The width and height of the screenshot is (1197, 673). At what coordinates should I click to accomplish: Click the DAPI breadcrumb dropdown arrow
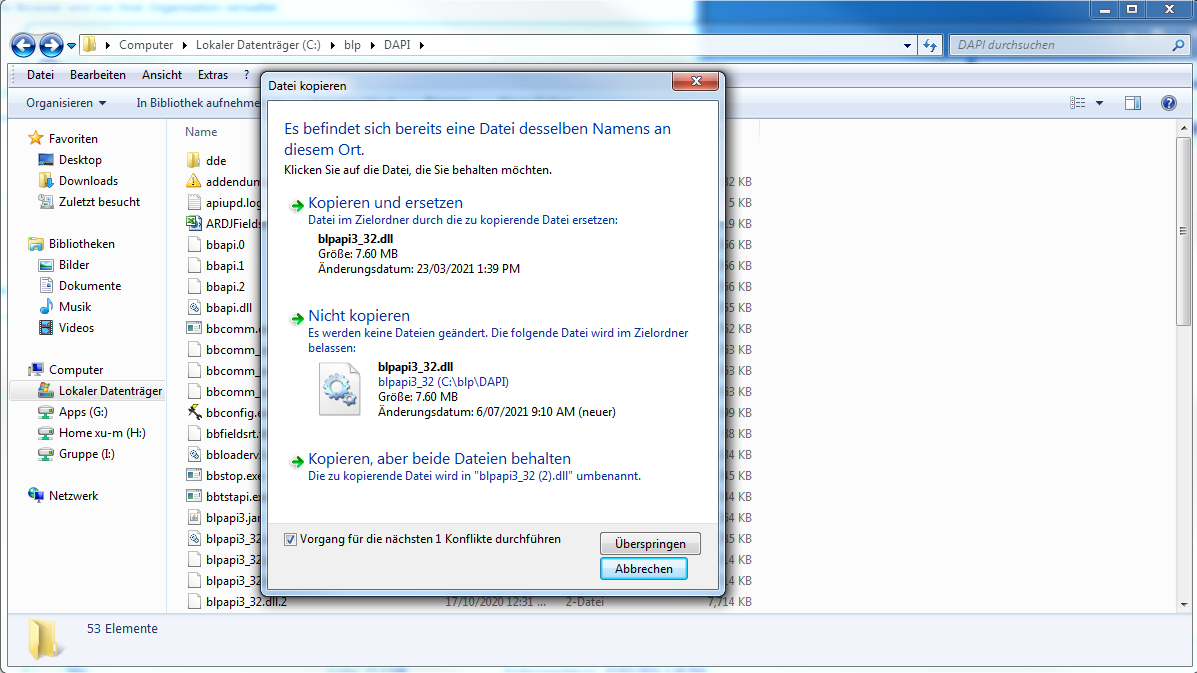[421, 45]
